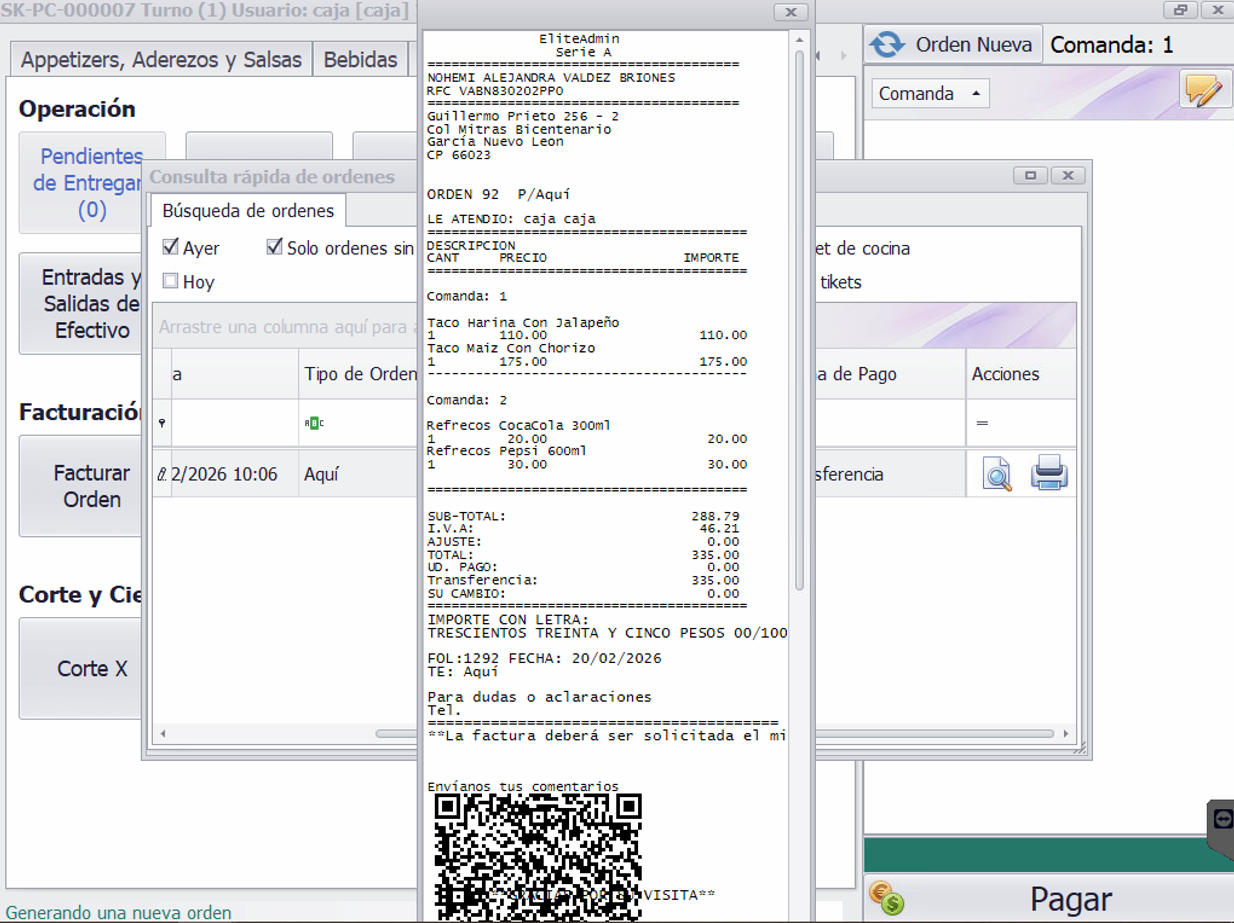Viewport: 1234px width, 923px height.
Task: Uncheck the Ayer checkbox
Action: (x=171, y=247)
